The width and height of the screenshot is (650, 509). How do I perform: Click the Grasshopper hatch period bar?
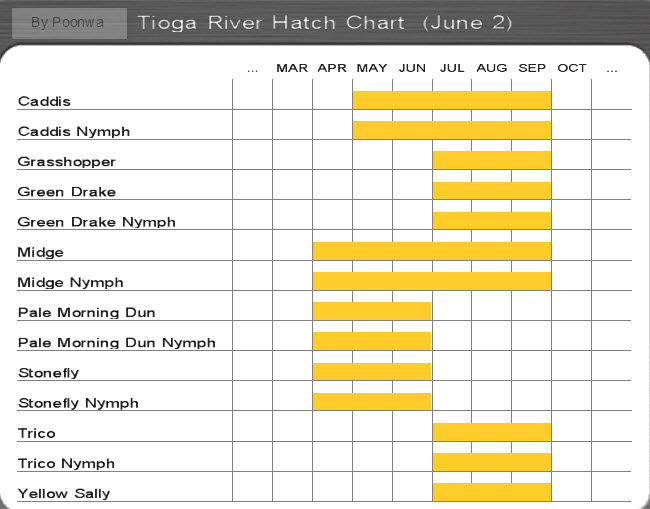coord(492,160)
